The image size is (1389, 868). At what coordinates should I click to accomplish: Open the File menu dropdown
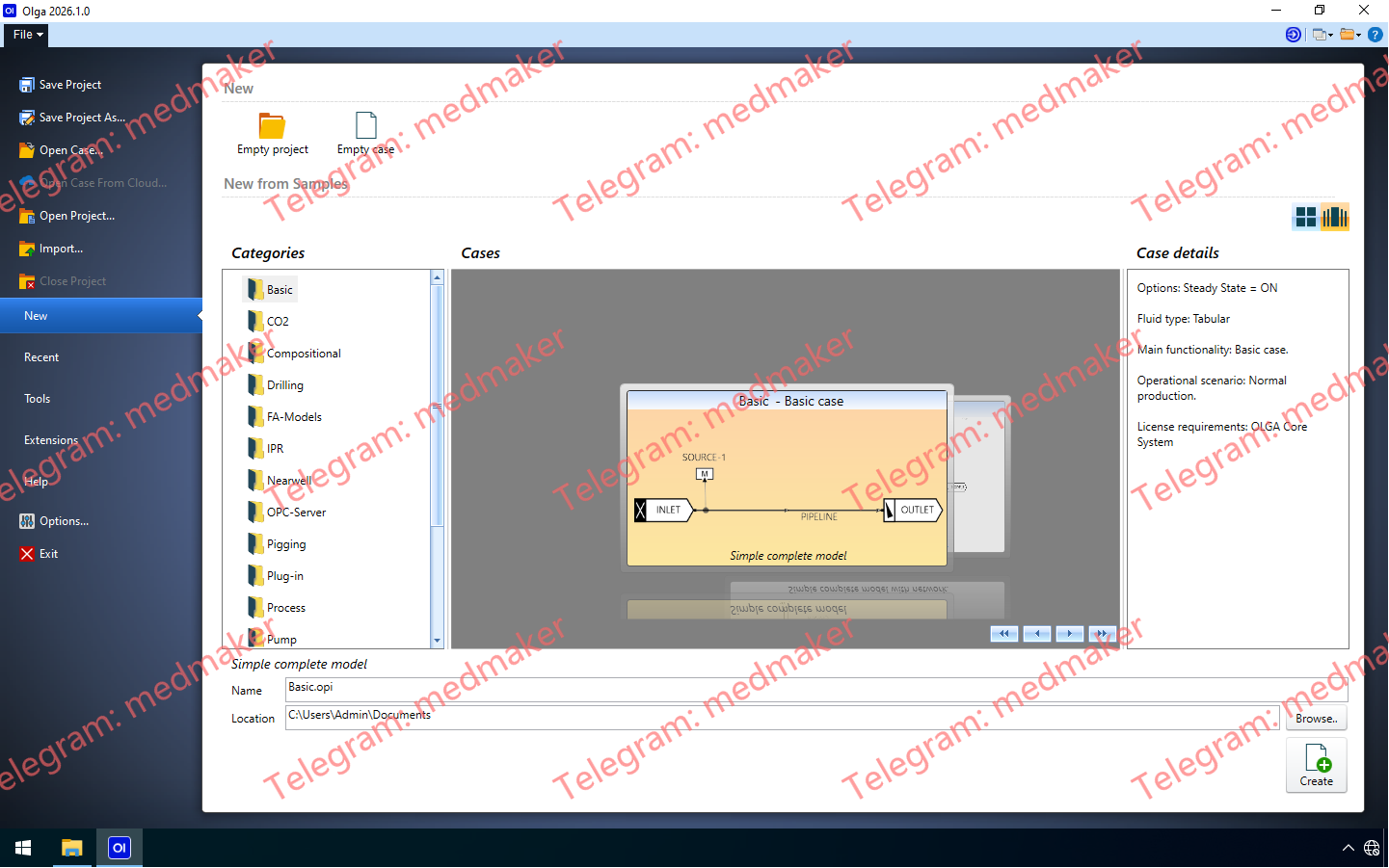pyautogui.click(x=28, y=35)
